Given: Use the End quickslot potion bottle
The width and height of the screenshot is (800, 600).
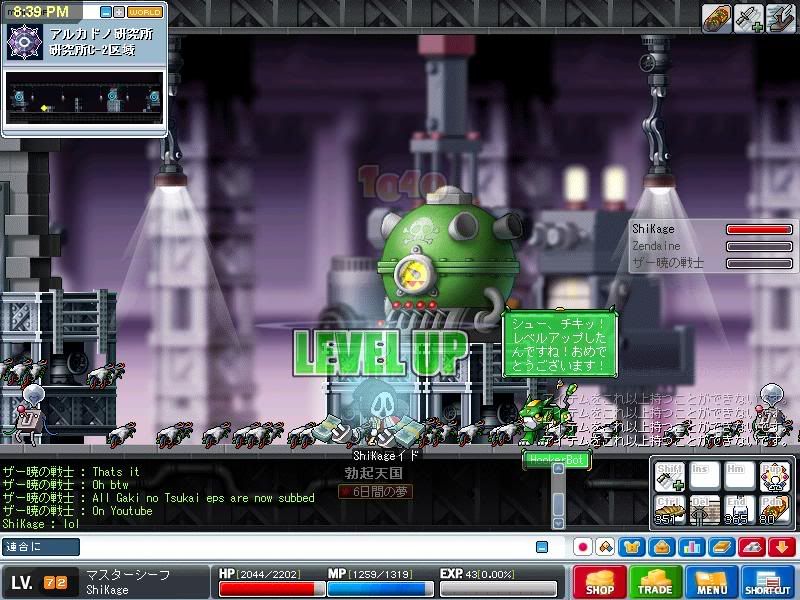Looking at the screenshot, I should (x=739, y=510).
